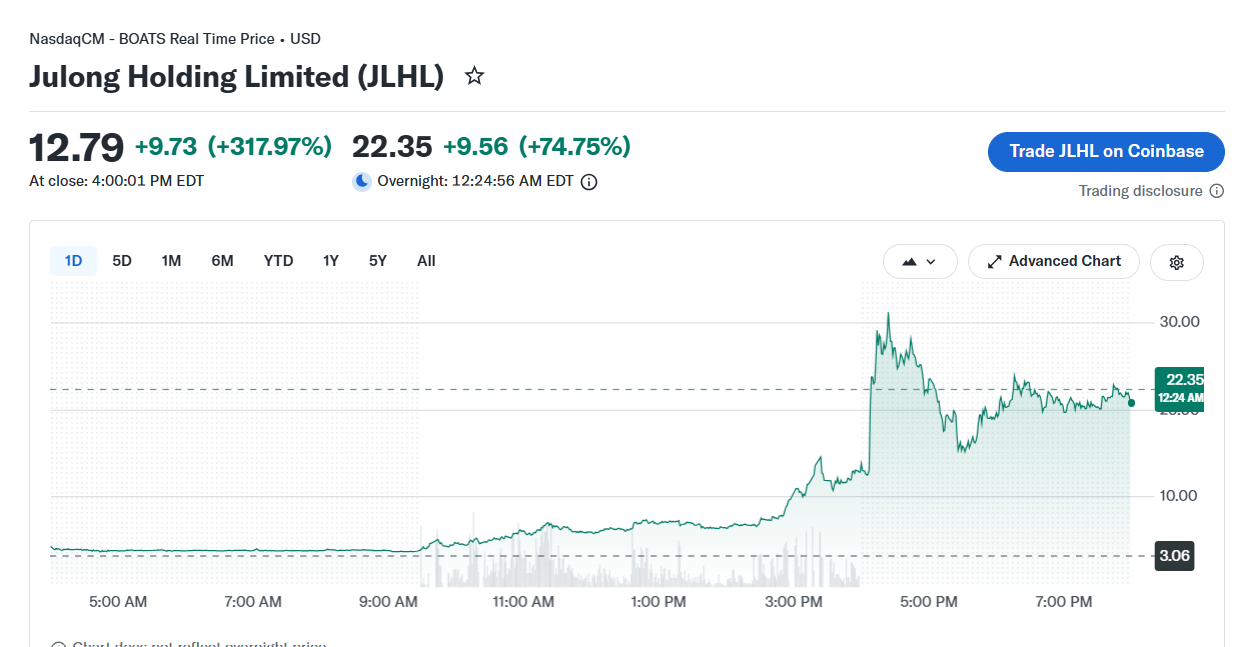
Task: Select the 1D time range
Action: (73, 261)
